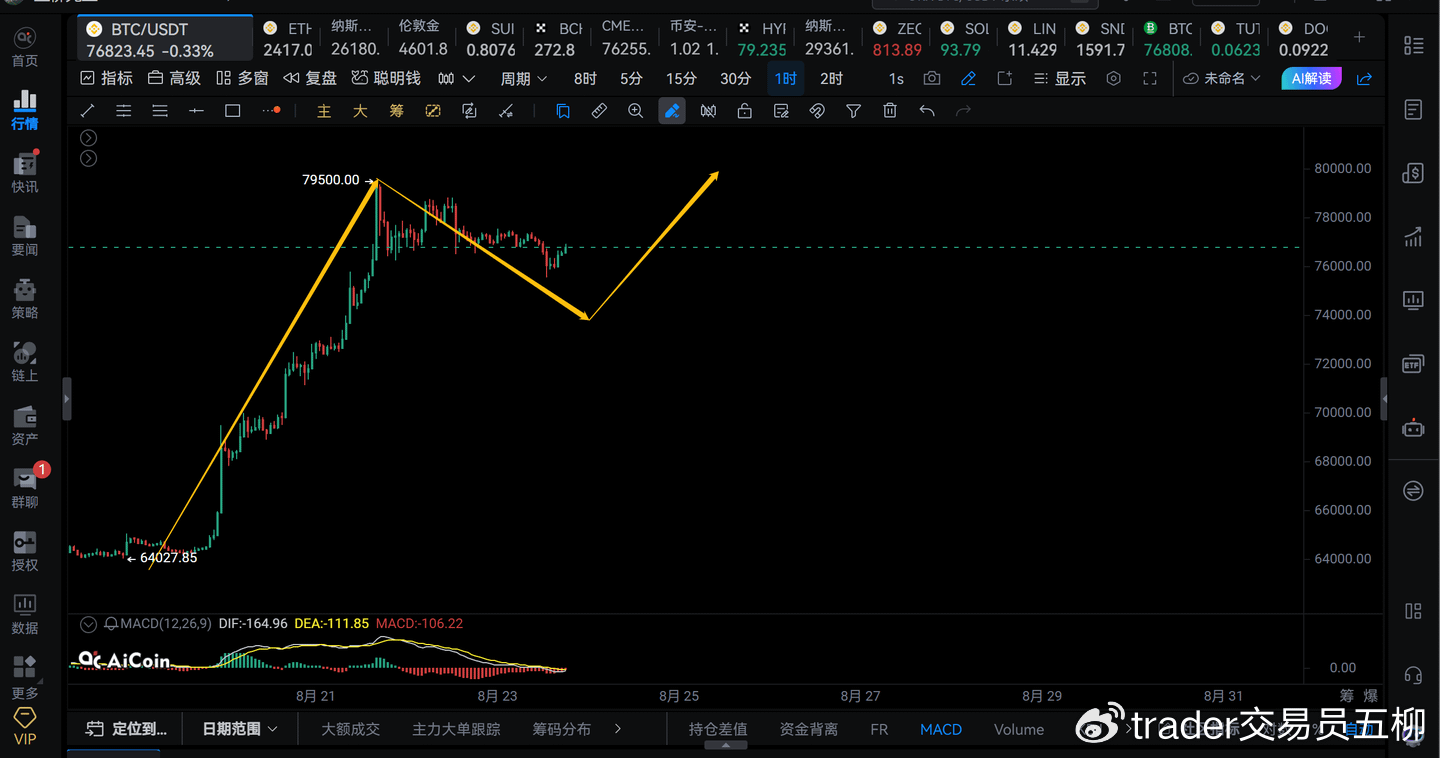Open the 资产 assets section
The width and height of the screenshot is (1440, 758).
tap(24, 425)
